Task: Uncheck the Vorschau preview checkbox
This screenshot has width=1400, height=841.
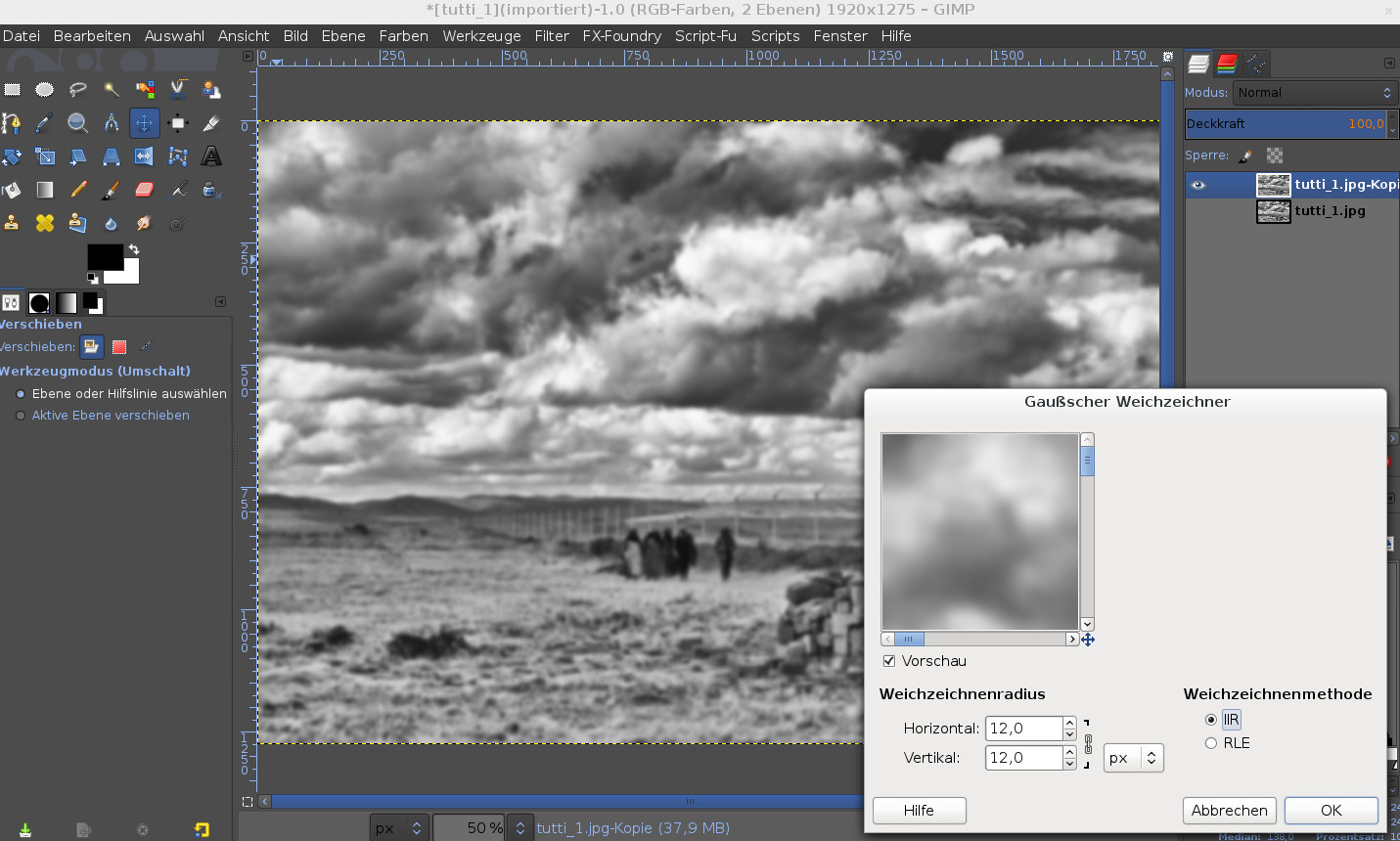Action: click(889, 661)
